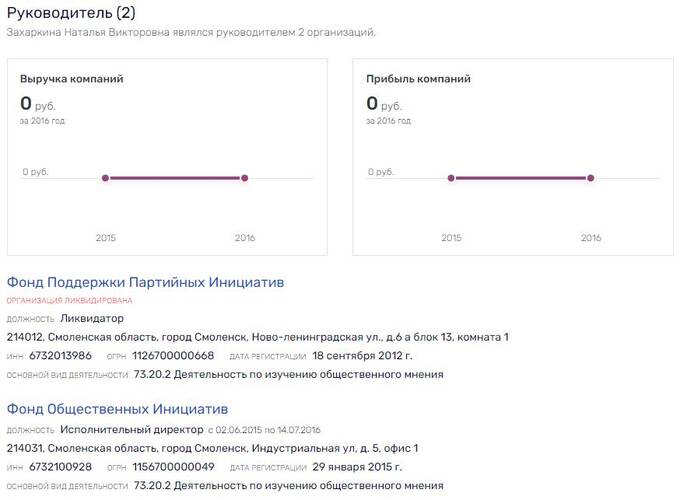Click INN number 6732013986
Image resolution: width=680 pixels, height=500 pixels.
click(61, 356)
